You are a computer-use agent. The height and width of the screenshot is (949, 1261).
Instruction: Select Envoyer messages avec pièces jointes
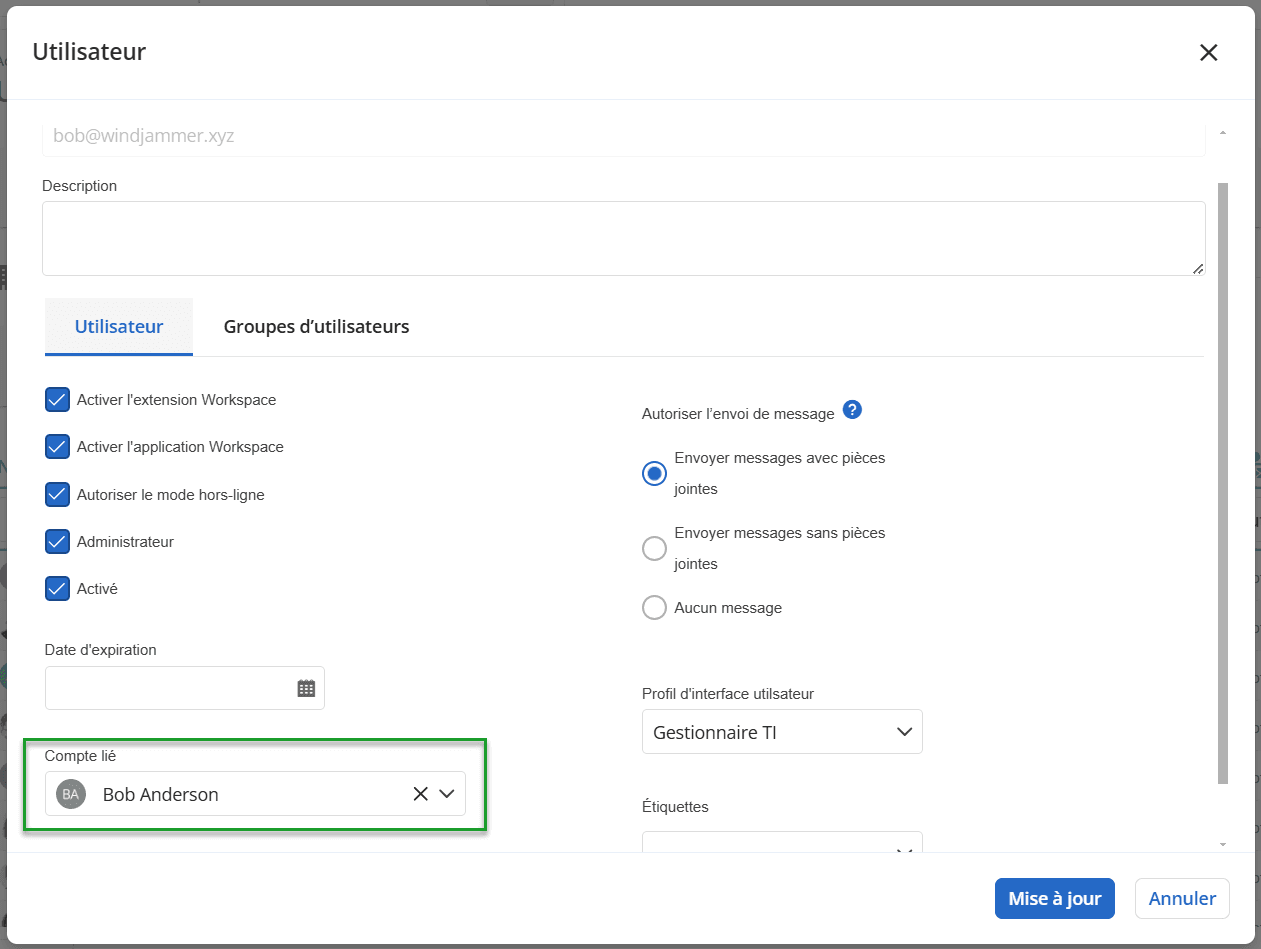[x=654, y=474]
